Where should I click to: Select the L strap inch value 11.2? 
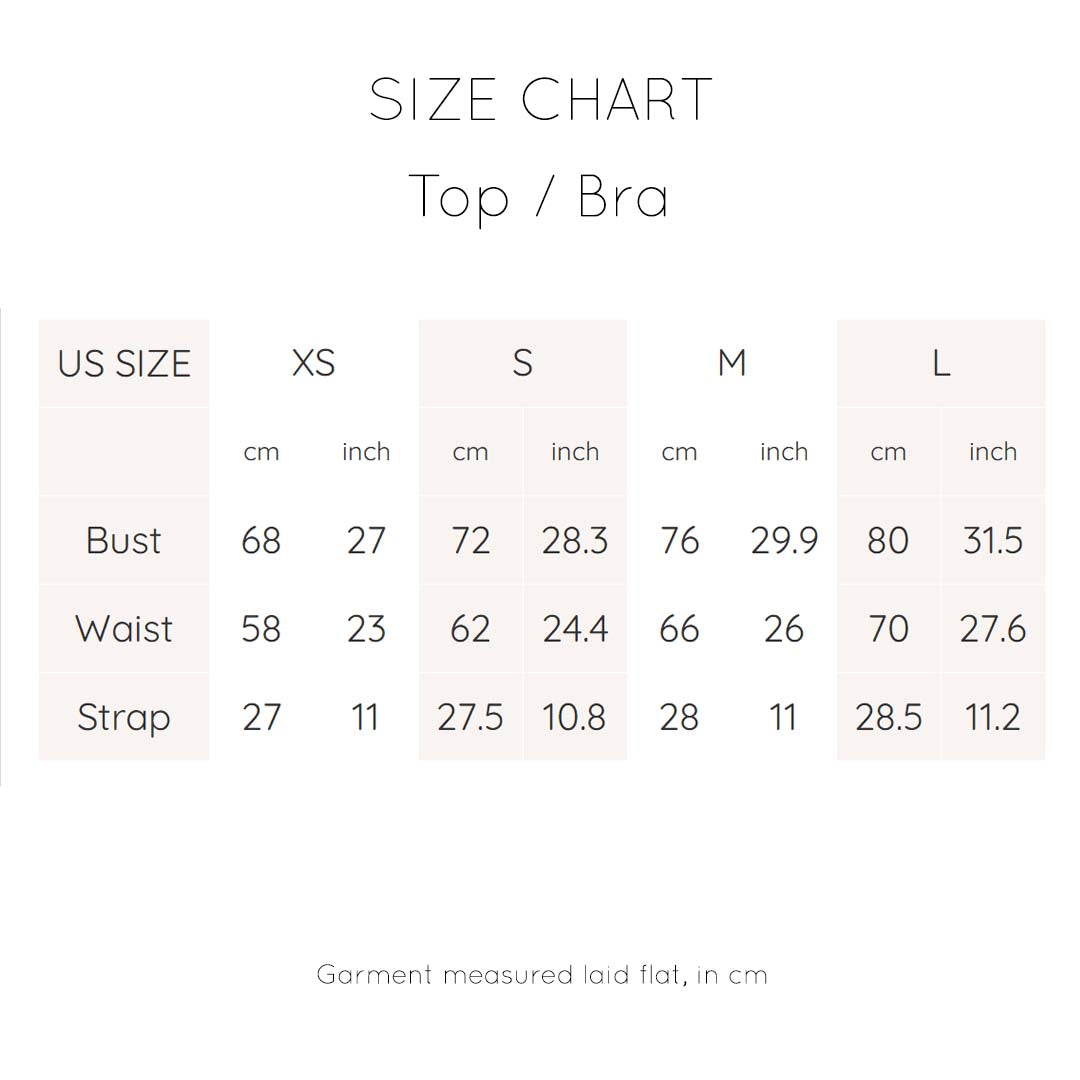point(993,717)
